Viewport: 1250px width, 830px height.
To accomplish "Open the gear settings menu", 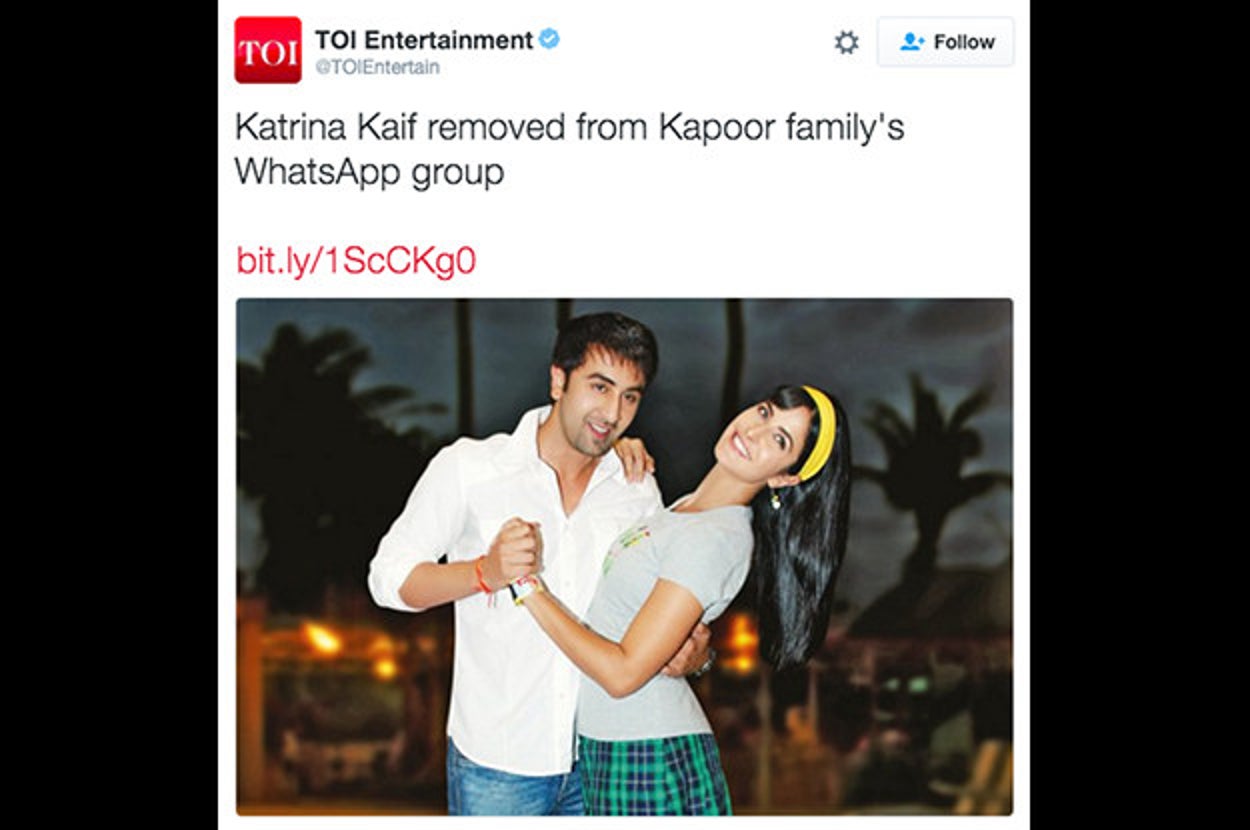I will (846, 42).
